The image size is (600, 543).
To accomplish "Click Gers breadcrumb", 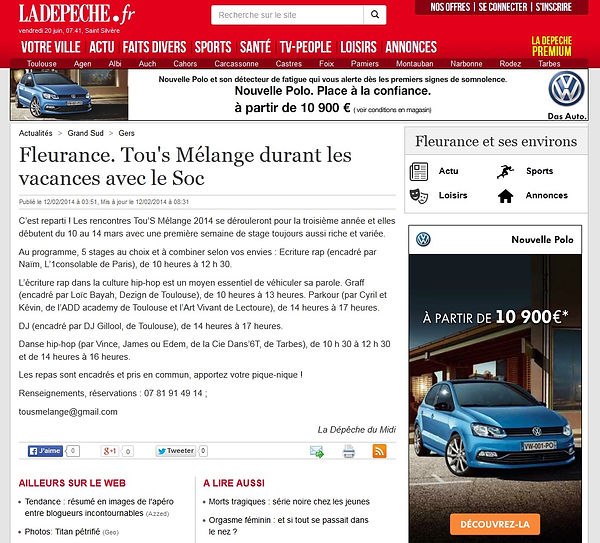I will 126,133.
